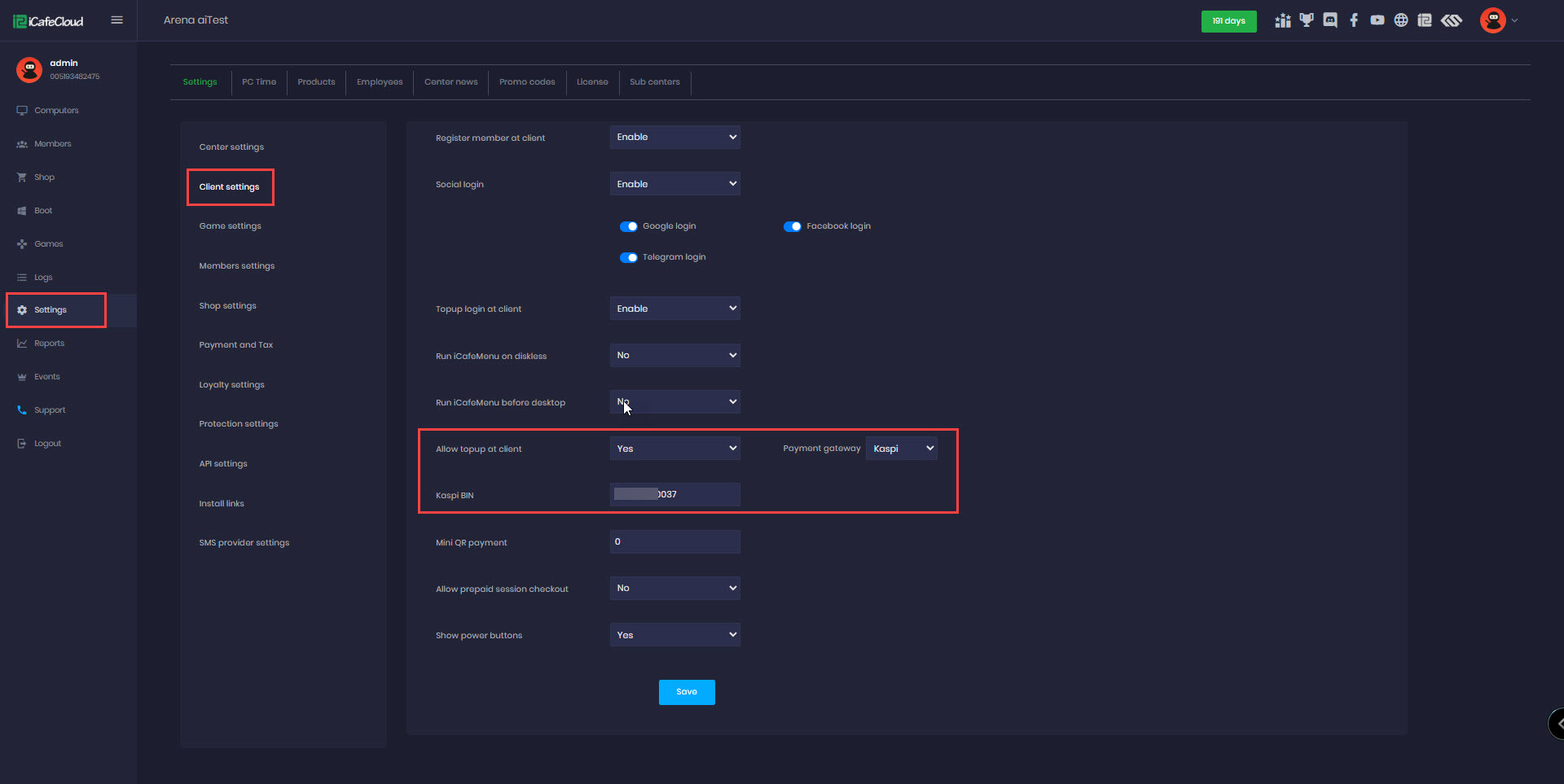Toggle the Telegram login switch
1564x784 pixels.
(629, 257)
